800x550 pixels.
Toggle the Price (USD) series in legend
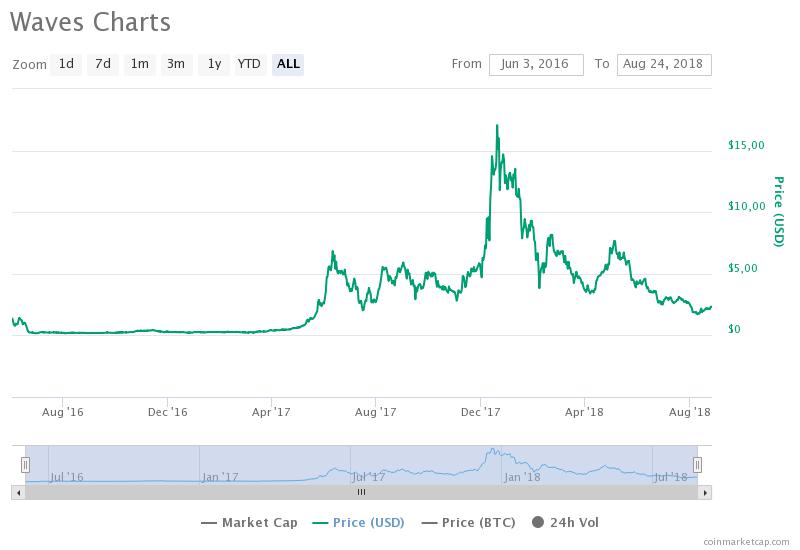point(359,523)
